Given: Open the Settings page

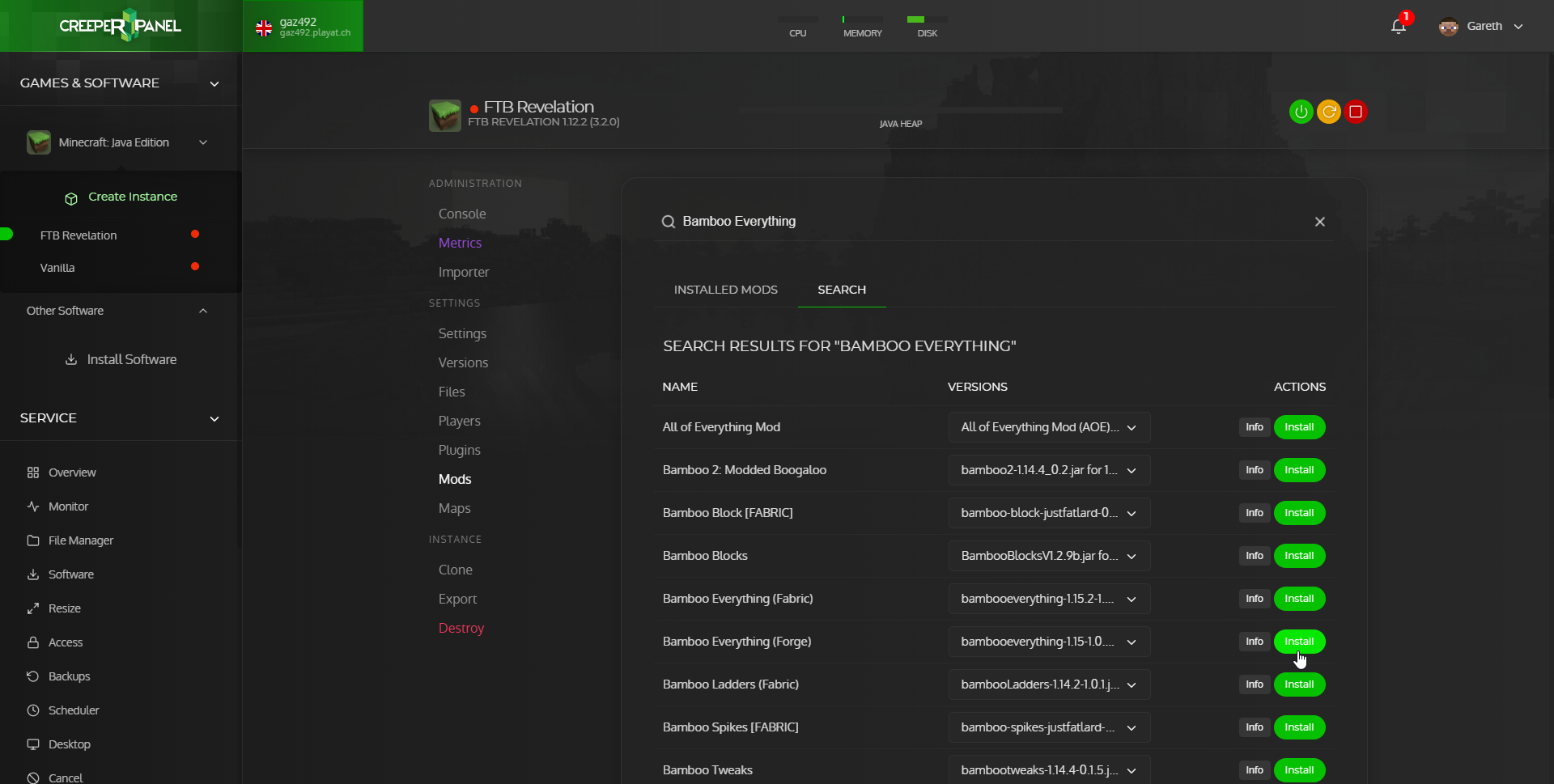Looking at the screenshot, I should click(x=462, y=333).
